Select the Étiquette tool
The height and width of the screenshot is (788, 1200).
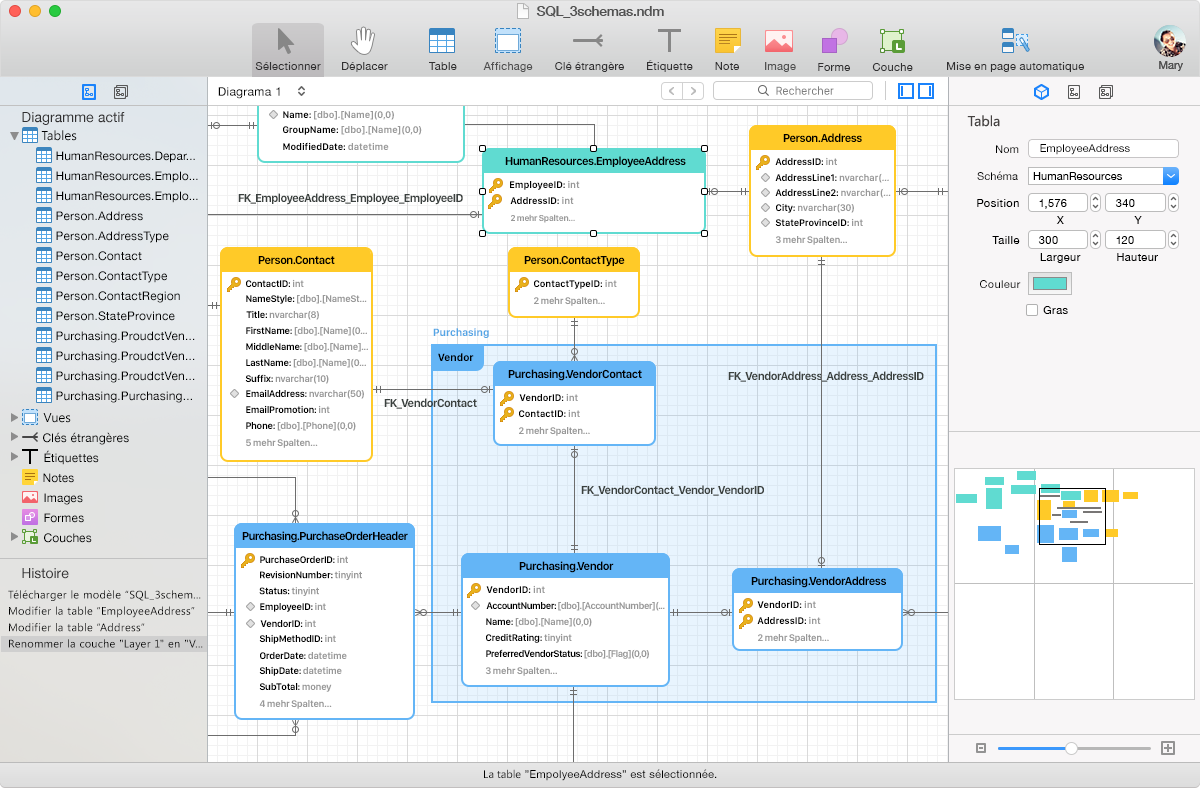pyautogui.click(x=669, y=44)
